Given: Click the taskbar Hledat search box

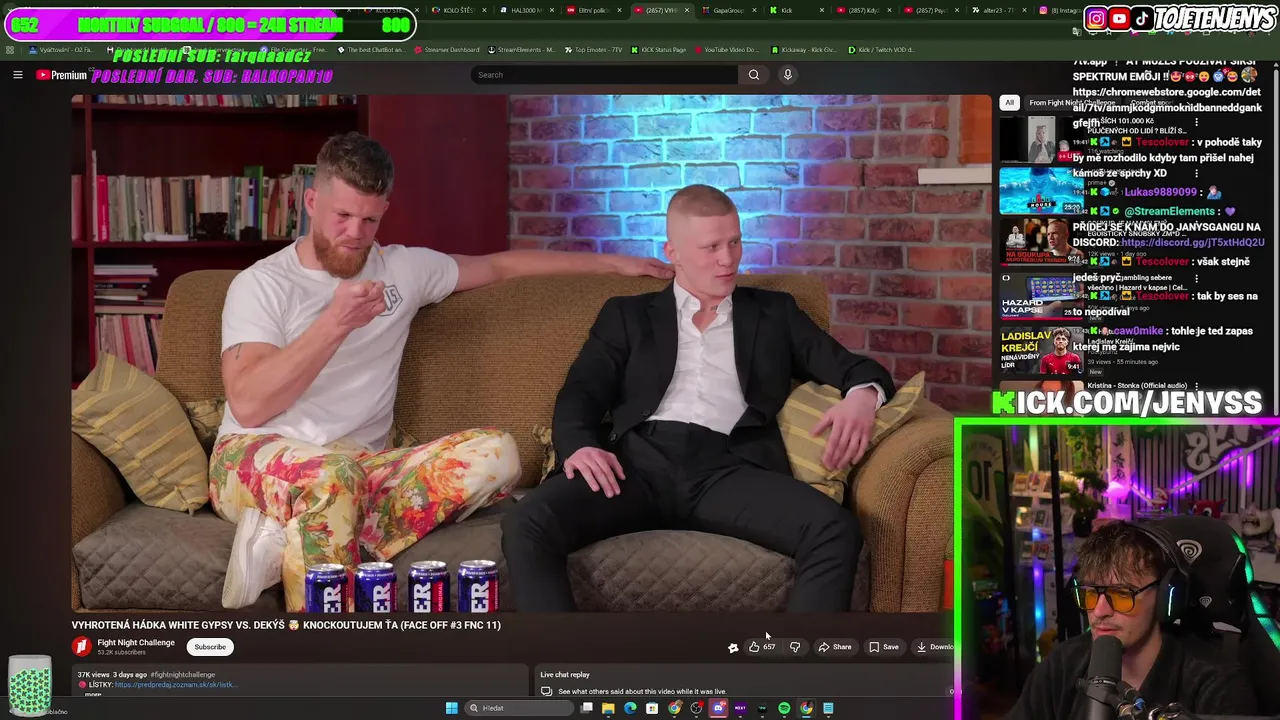Looking at the screenshot, I should 520,708.
